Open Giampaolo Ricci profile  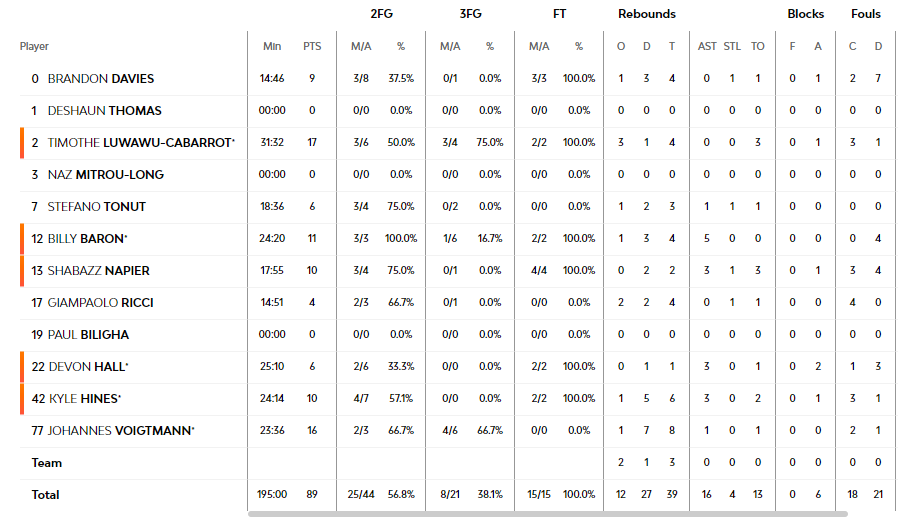pyautogui.click(x=100, y=303)
